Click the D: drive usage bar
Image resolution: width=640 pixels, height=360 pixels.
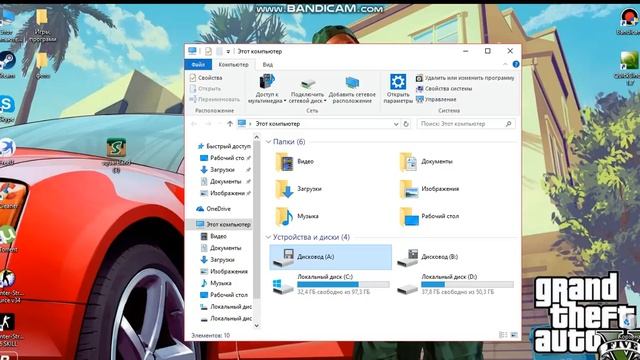pyautogui.click(x=467, y=284)
